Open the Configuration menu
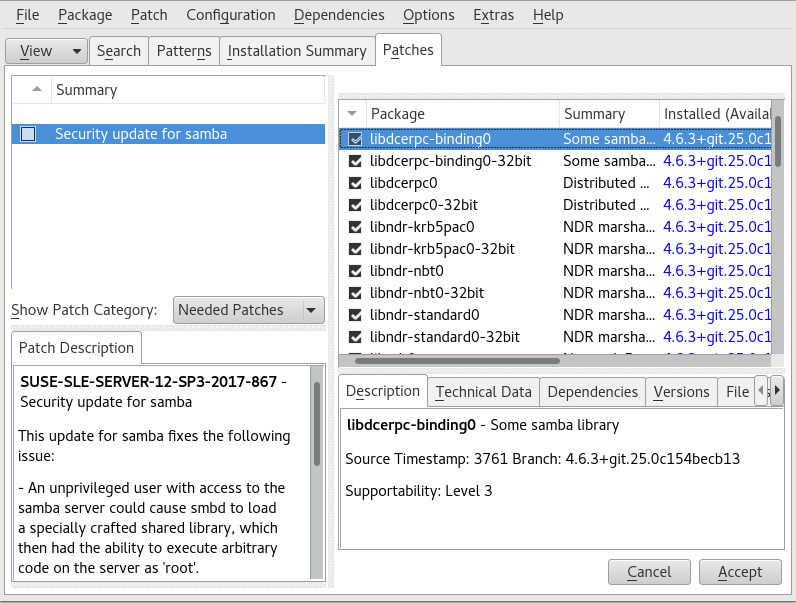This screenshot has width=796, height=603. click(x=230, y=15)
